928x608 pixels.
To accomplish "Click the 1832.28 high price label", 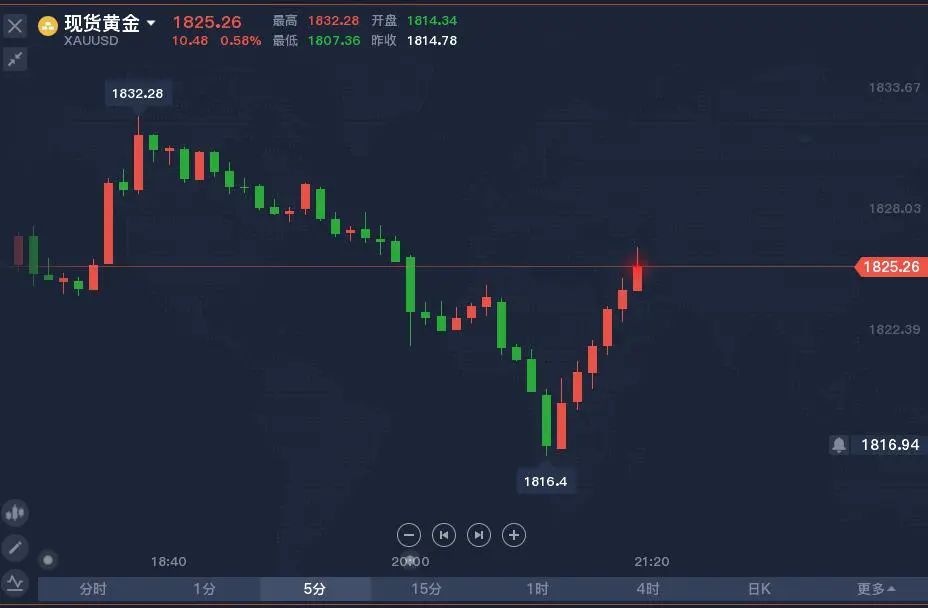I will point(138,93).
